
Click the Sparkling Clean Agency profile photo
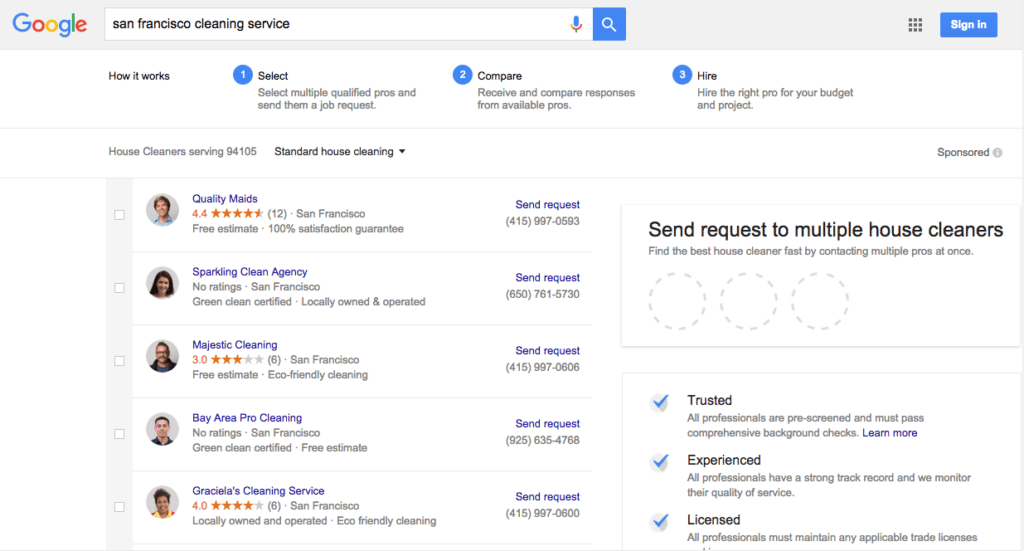point(162,283)
